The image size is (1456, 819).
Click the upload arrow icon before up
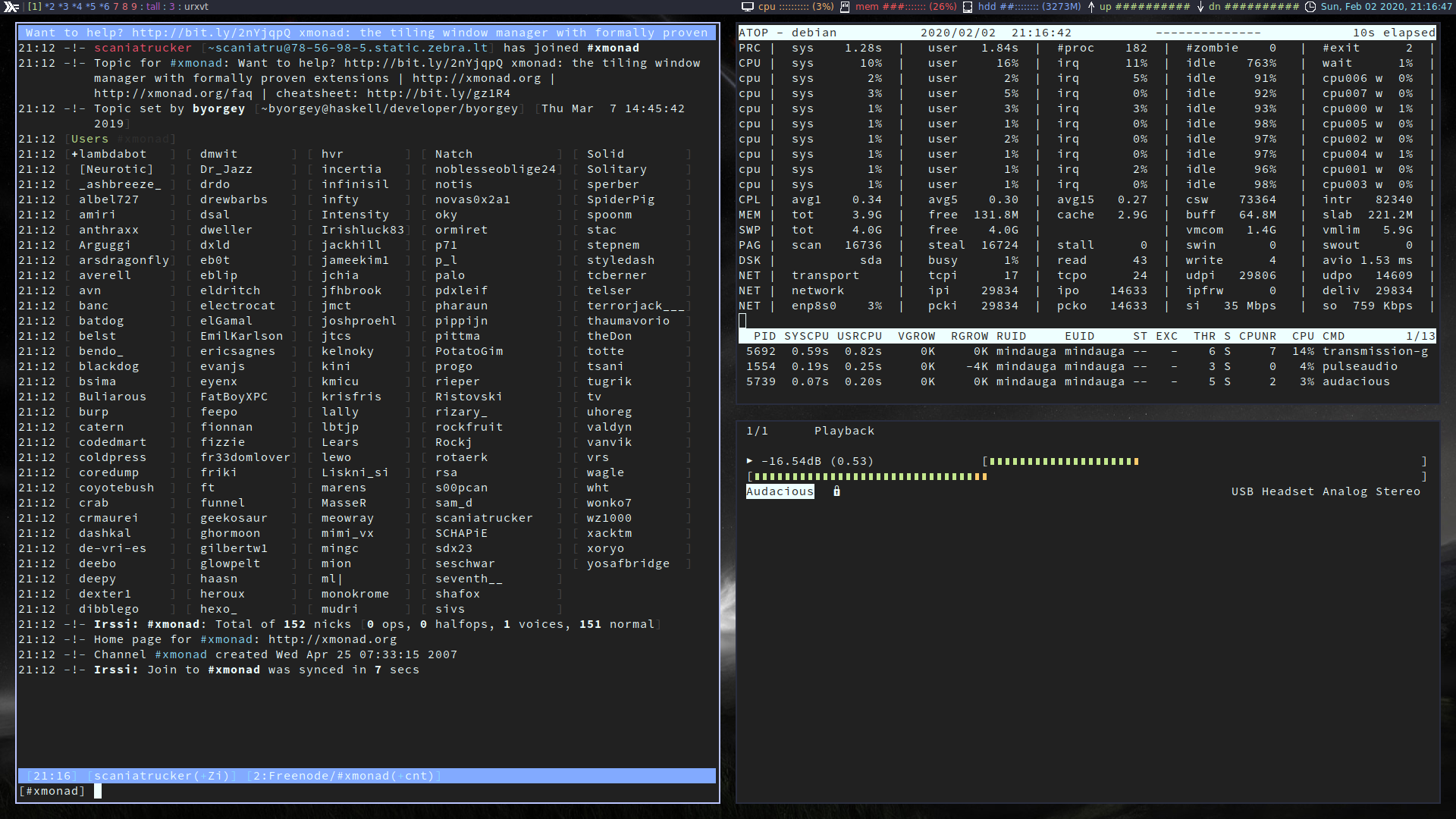click(1090, 7)
